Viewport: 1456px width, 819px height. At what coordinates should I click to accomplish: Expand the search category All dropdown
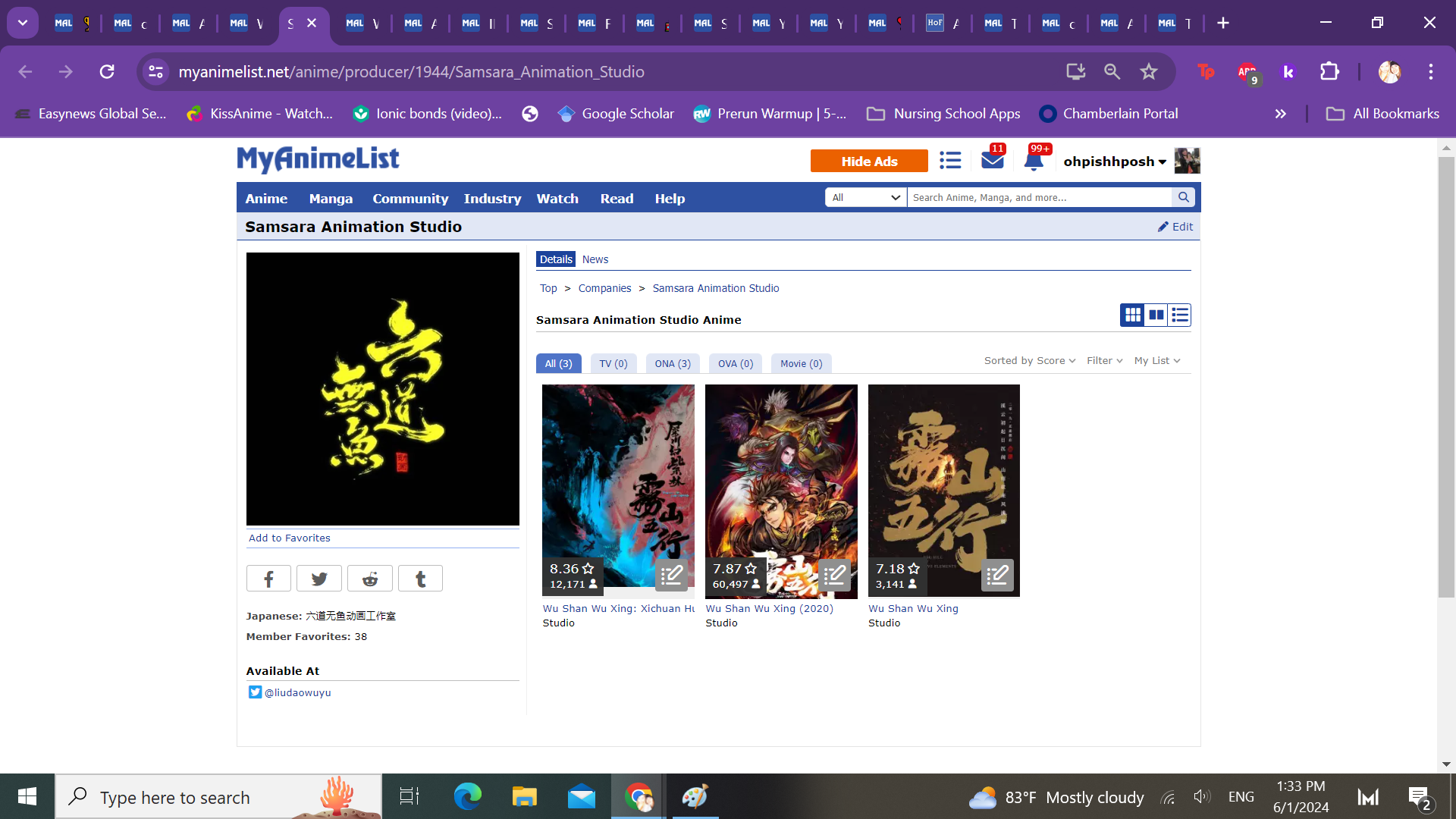coord(866,197)
